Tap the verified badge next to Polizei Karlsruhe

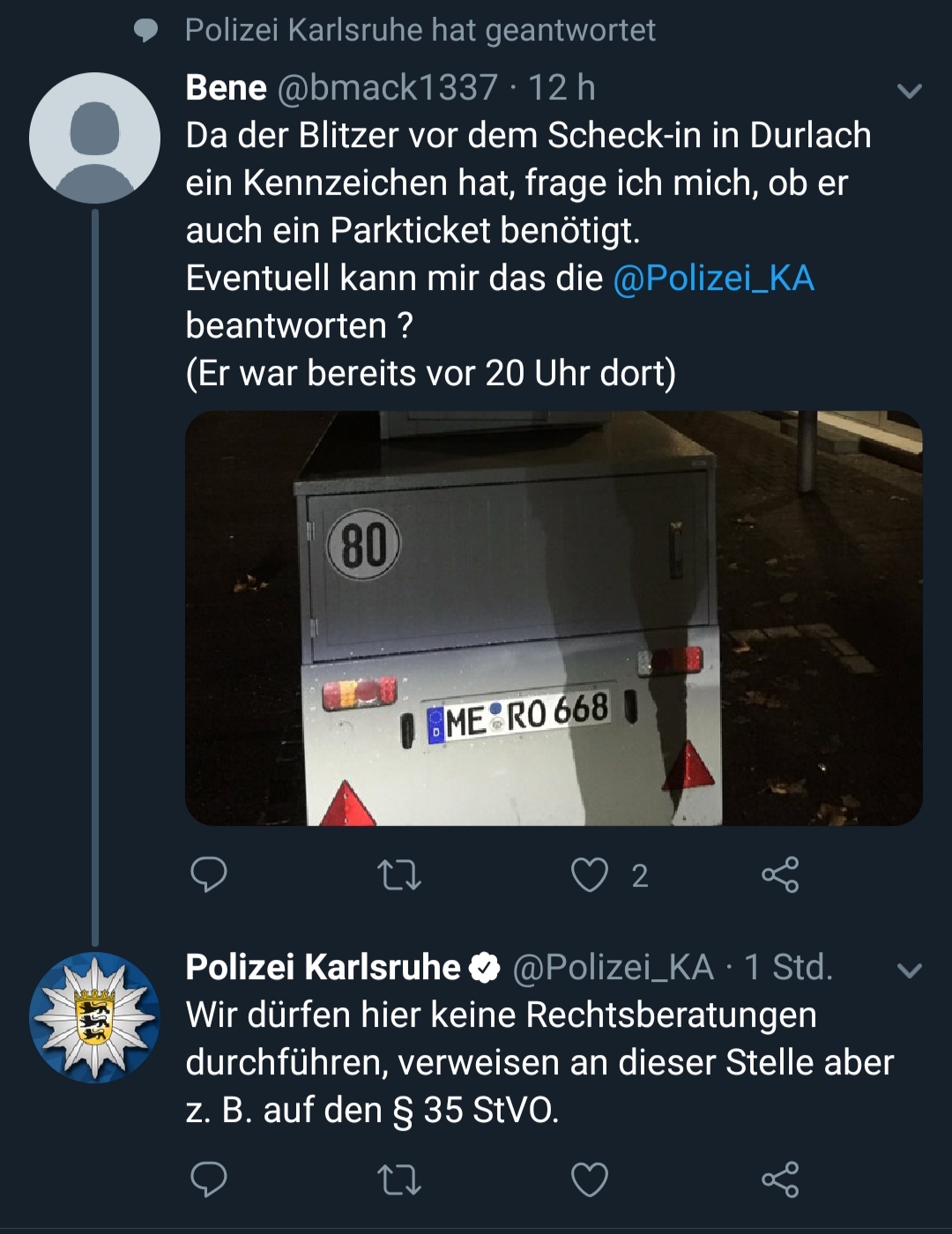484,968
